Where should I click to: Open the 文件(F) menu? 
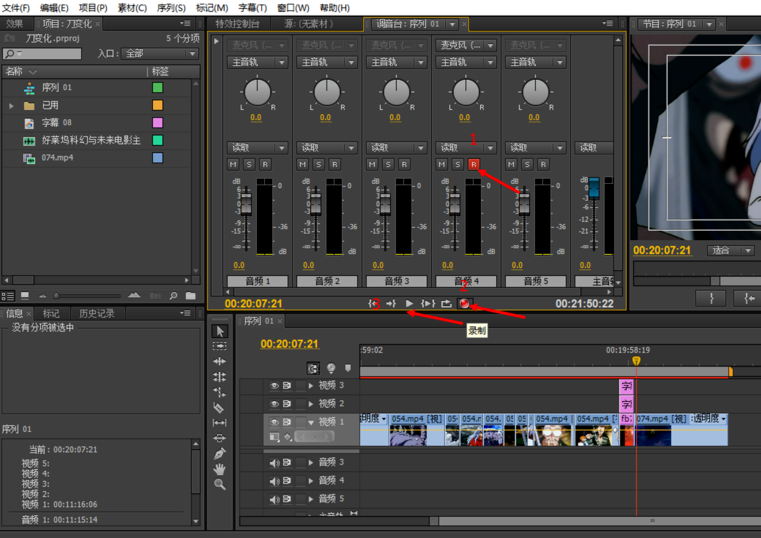16,7
